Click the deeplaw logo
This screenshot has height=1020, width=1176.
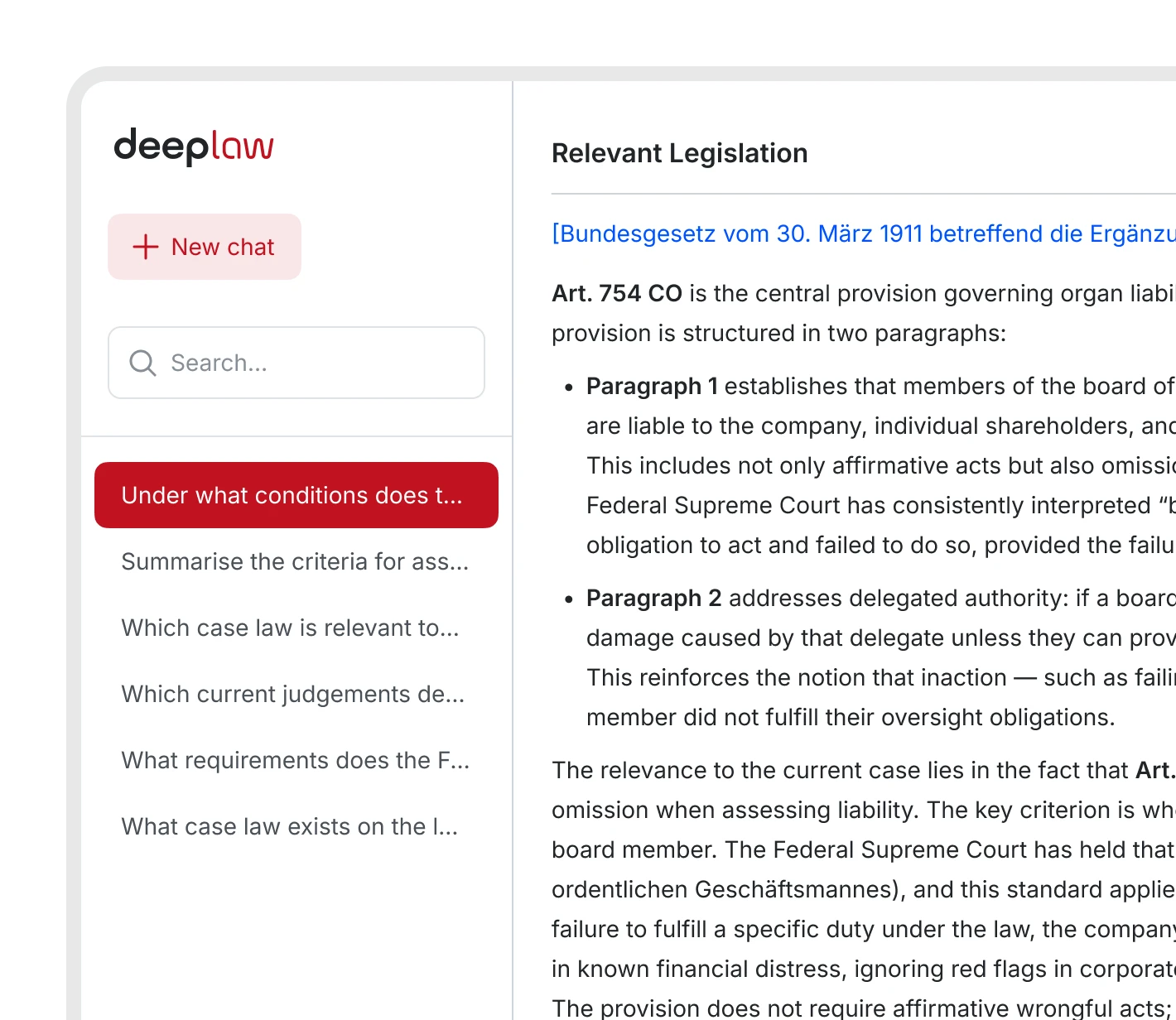coord(194,147)
